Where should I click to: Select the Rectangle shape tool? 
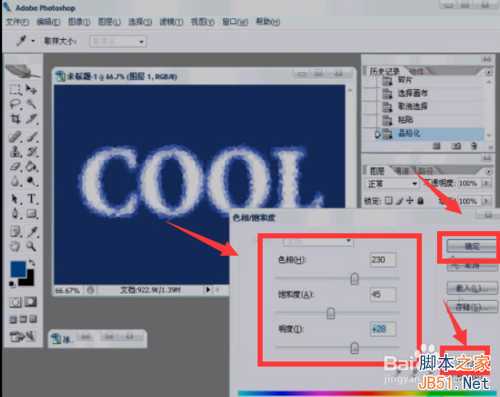[x=31, y=214]
